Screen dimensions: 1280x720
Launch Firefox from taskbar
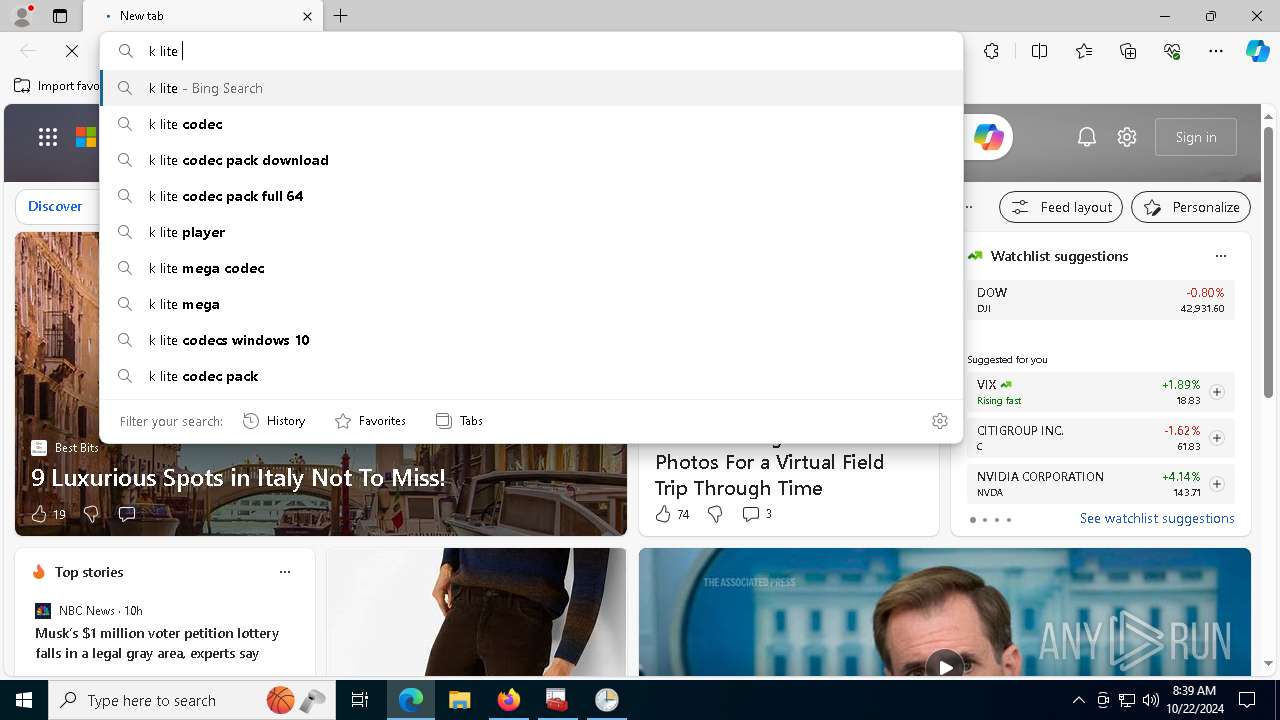click(508, 700)
